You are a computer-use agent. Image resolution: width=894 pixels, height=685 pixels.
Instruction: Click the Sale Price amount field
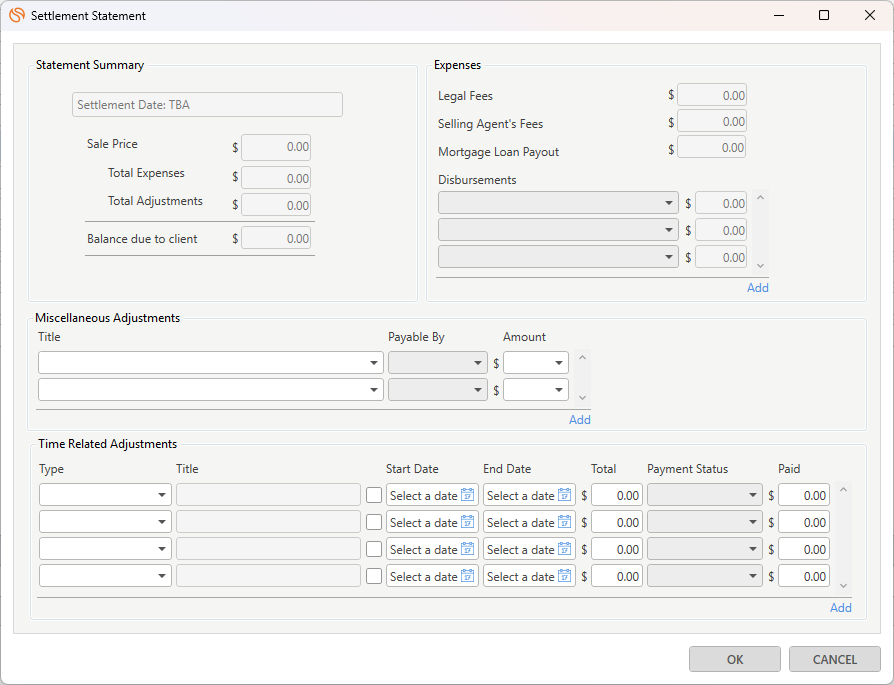pyautogui.click(x=276, y=147)
